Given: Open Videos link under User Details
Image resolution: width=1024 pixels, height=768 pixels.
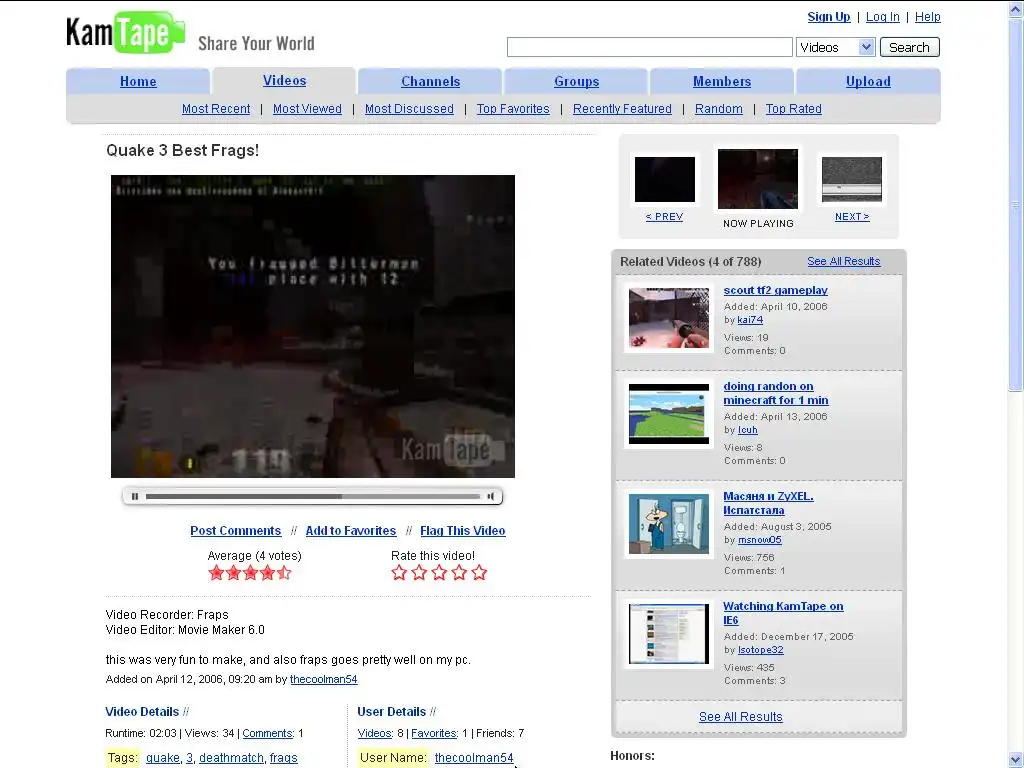Looking at the screenshot, I should point(374,733).
